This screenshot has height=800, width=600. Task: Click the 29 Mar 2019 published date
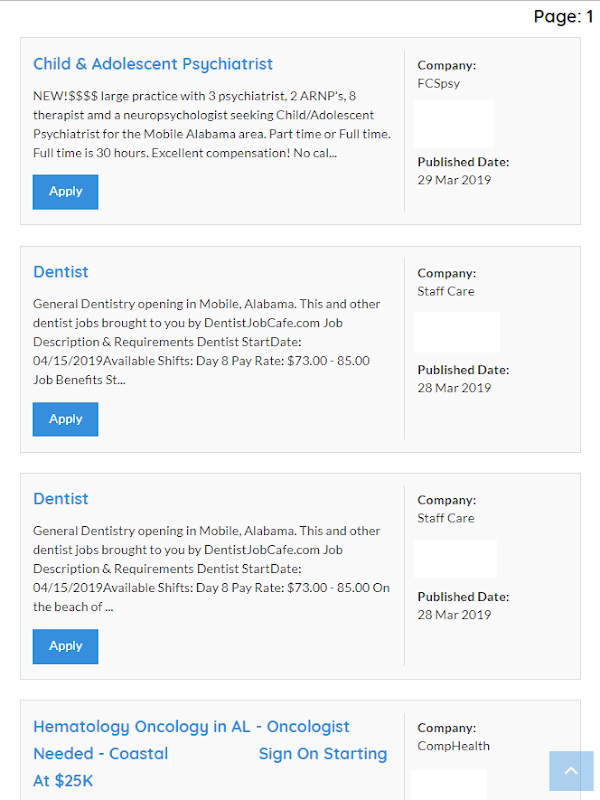454,180
